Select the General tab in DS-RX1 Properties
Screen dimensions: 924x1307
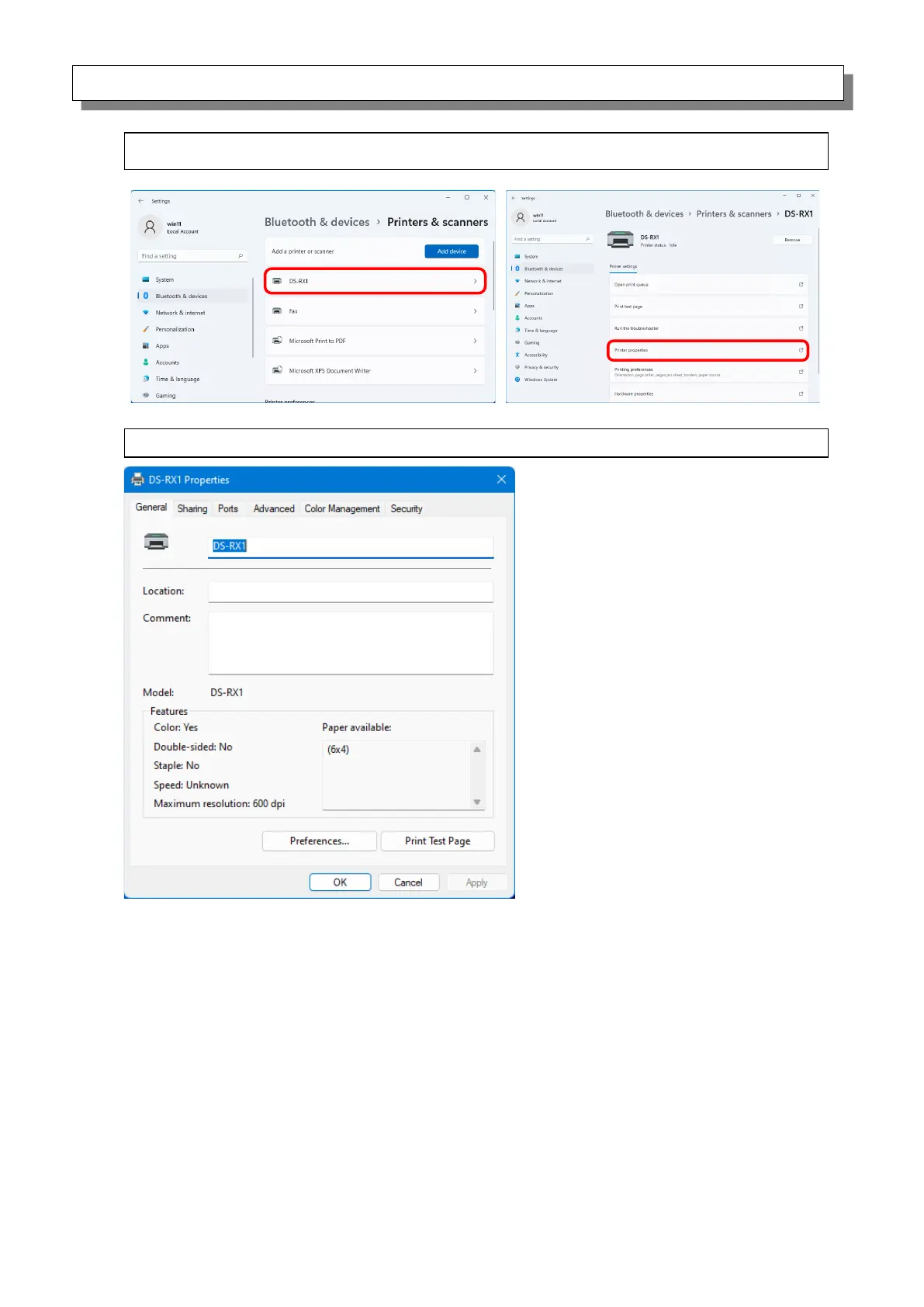pyautogui.click(x=151, y=508)
